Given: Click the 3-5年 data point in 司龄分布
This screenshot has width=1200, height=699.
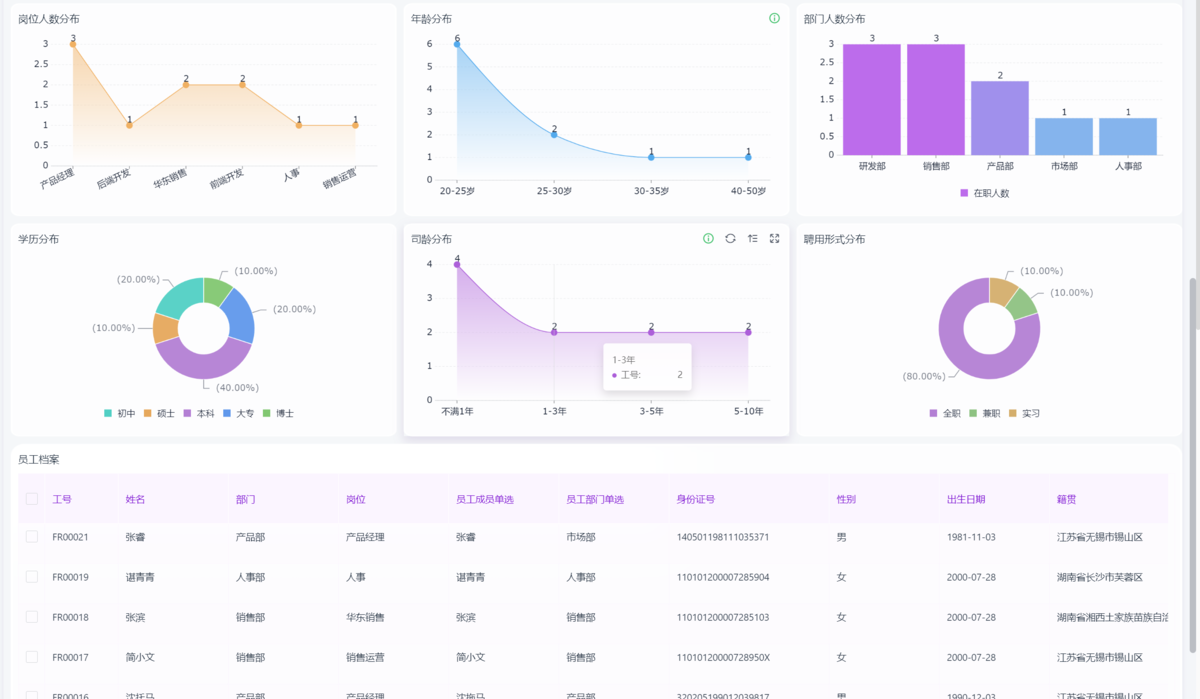Looking at the screenshot, I should 651,332.
